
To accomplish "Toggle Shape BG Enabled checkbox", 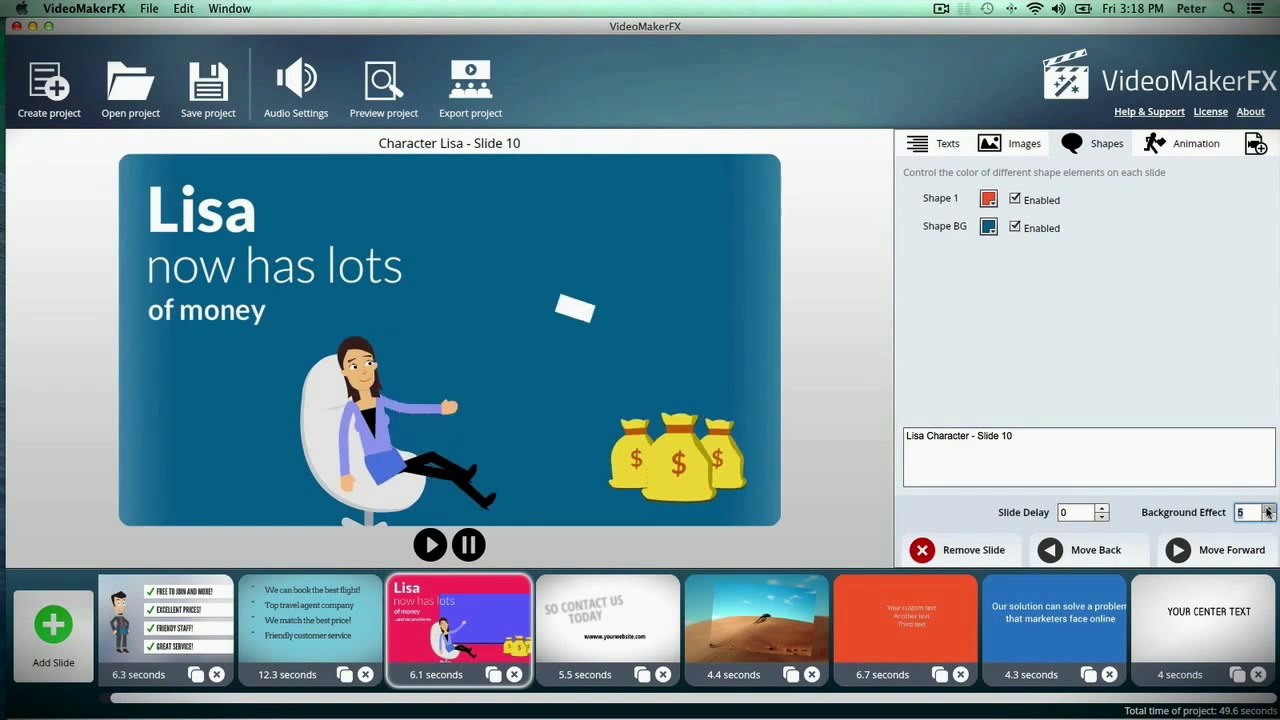I will [x=1015, y=227].
